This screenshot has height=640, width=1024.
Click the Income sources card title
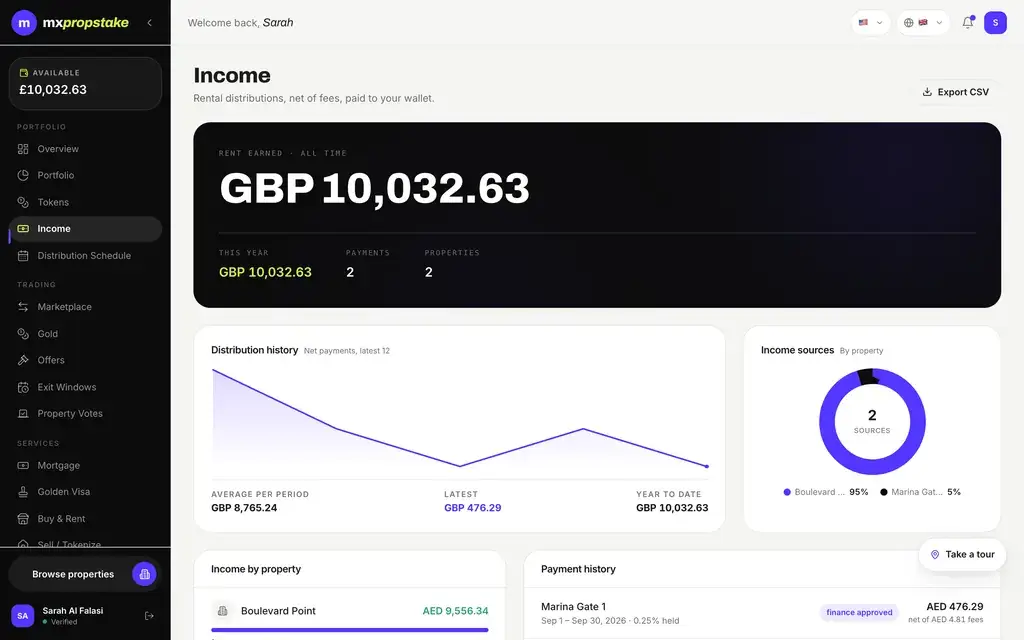click(x=797, y=350)
